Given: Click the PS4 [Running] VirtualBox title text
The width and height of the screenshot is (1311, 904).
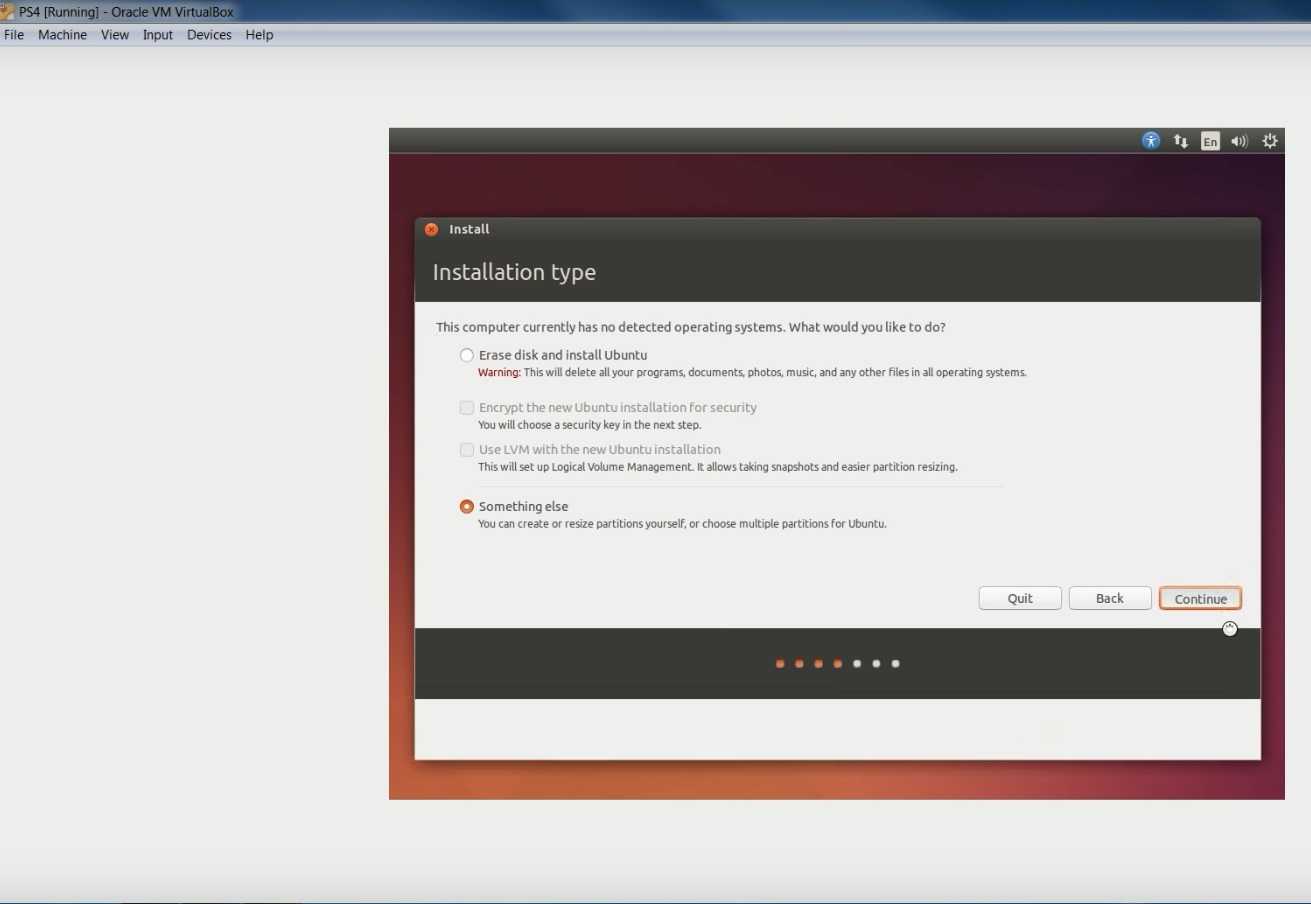Looking at the screenshot, I should (126, 12).
